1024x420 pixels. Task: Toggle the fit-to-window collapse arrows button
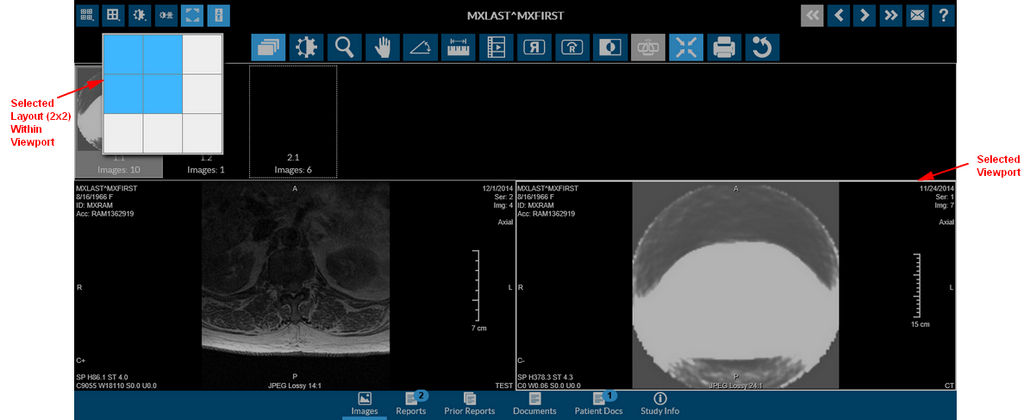(x=686, y=47)
